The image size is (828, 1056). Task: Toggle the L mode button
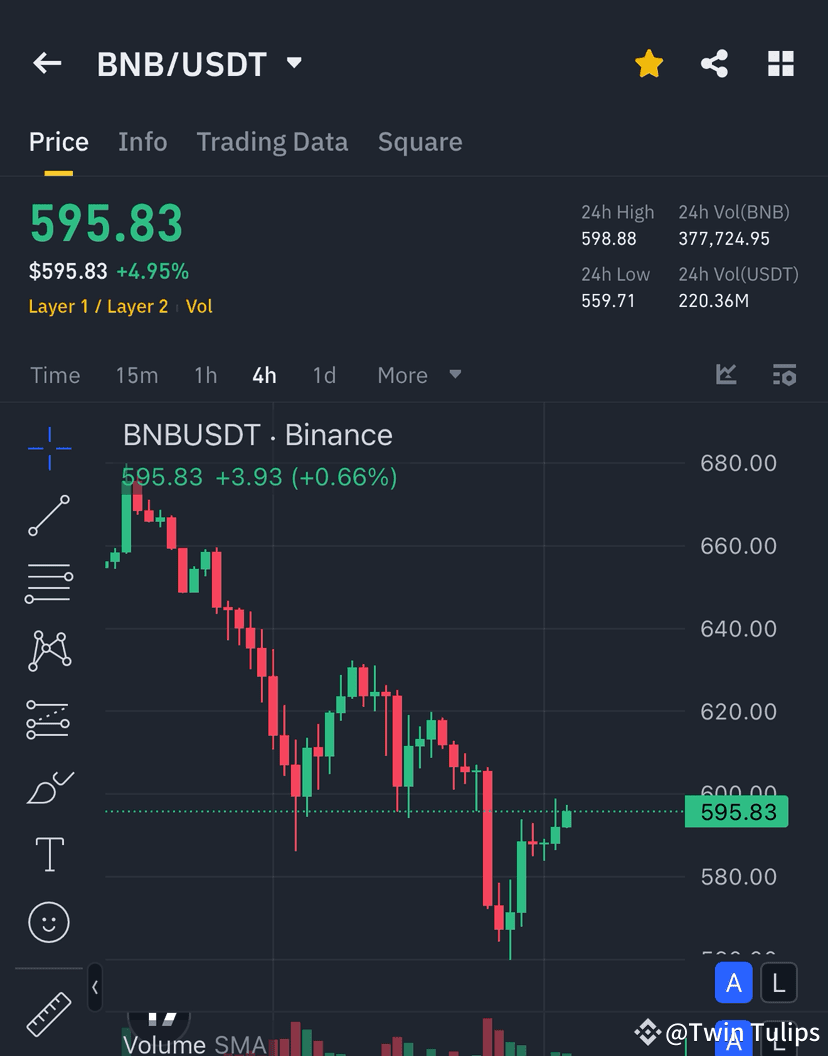pos(778,983)
